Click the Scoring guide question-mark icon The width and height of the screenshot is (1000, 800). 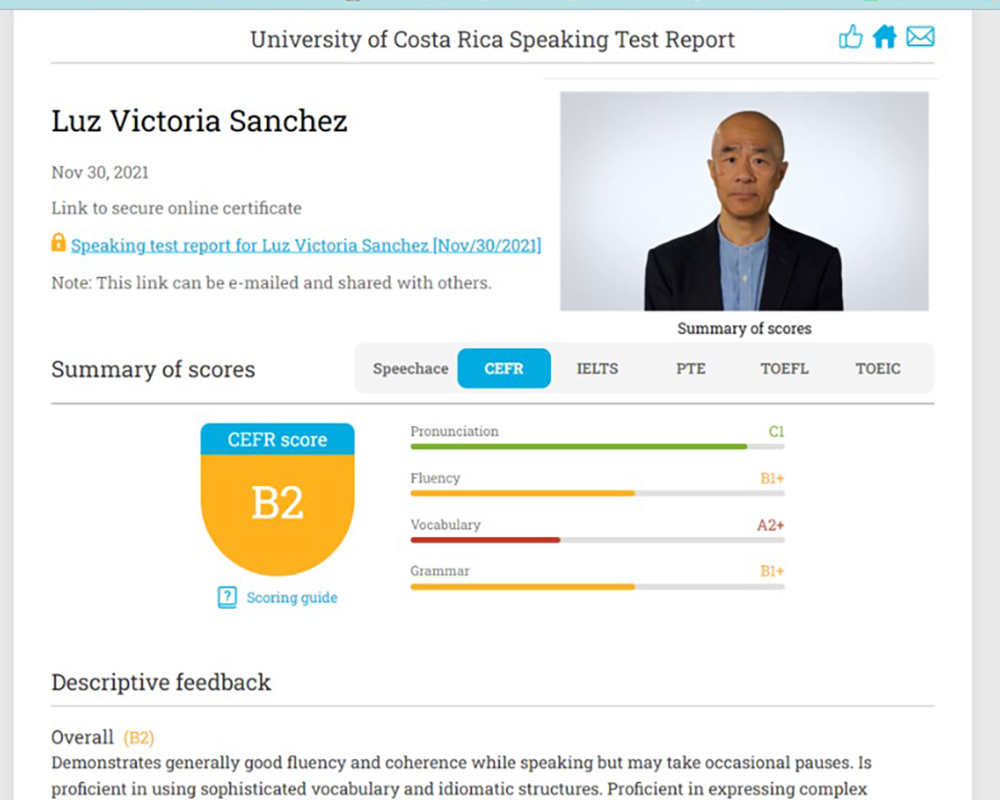[227, 597]
